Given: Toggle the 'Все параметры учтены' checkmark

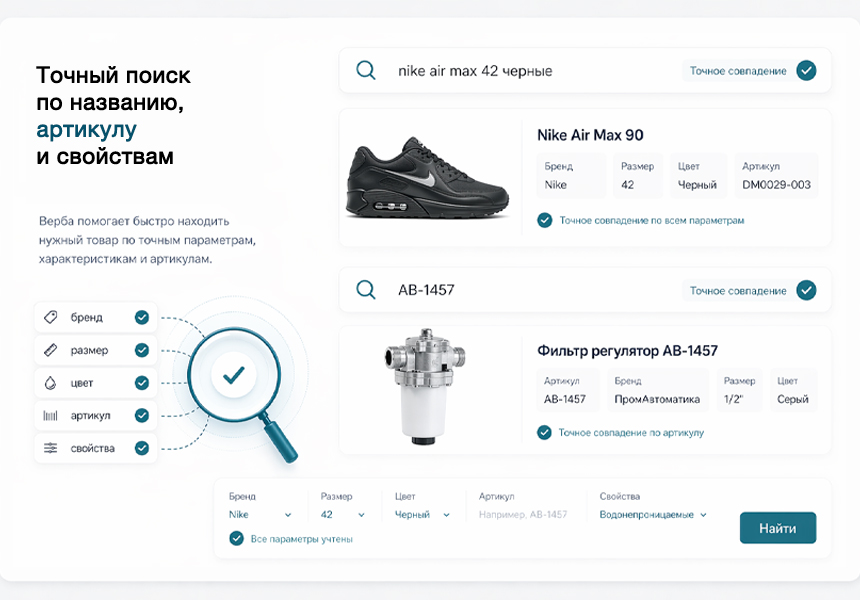Looking at the screenshot, I should point(237,539).
